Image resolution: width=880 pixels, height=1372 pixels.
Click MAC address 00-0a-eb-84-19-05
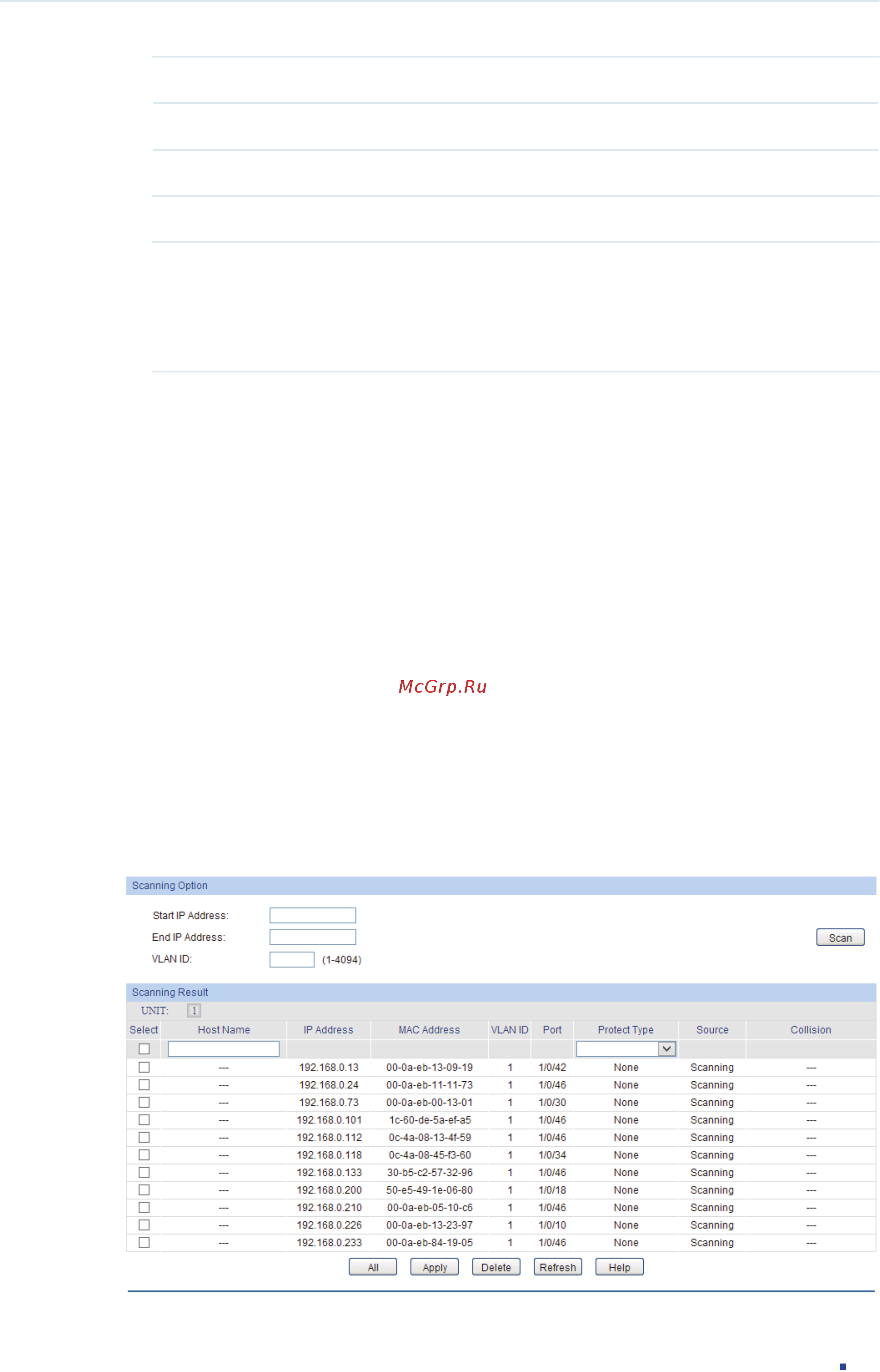[429, 1242]
